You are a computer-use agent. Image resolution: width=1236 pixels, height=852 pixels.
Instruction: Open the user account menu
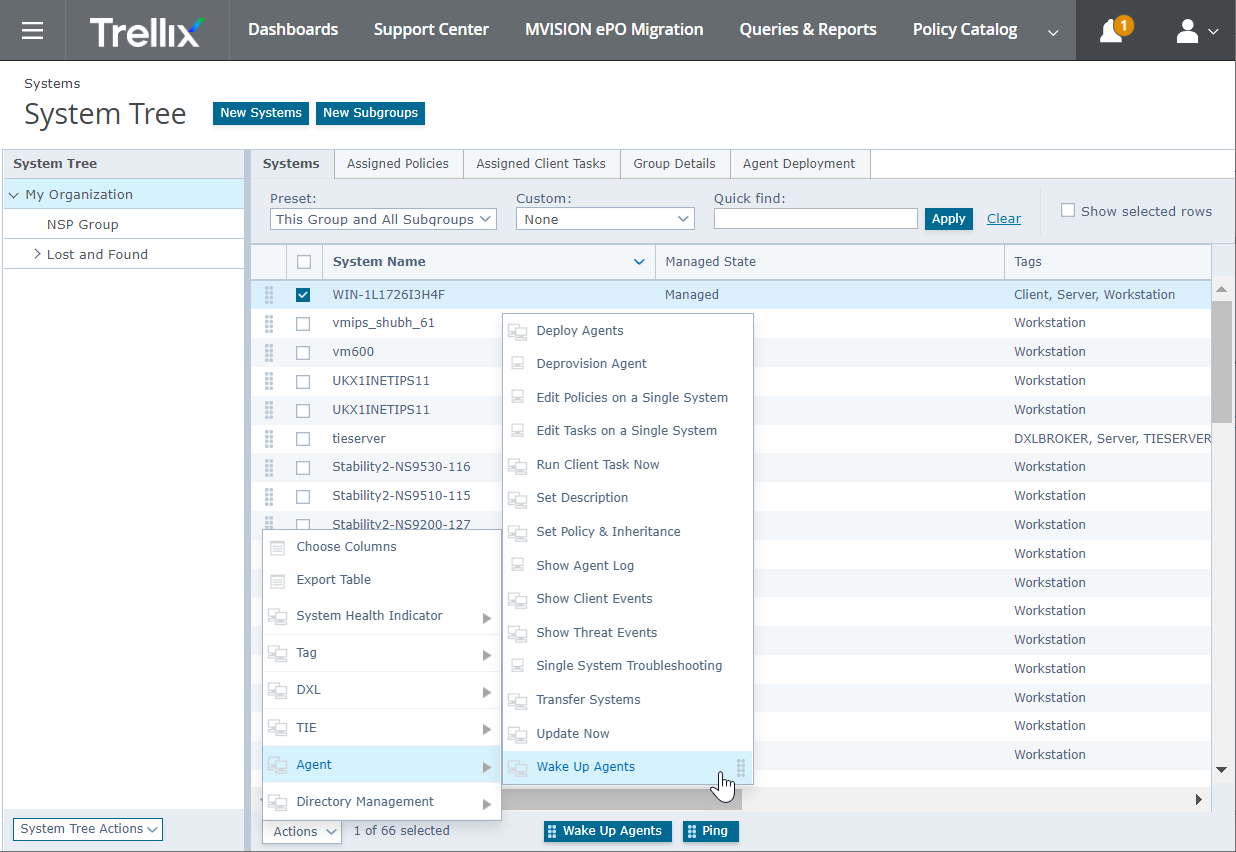click(x=1196, y=31)
